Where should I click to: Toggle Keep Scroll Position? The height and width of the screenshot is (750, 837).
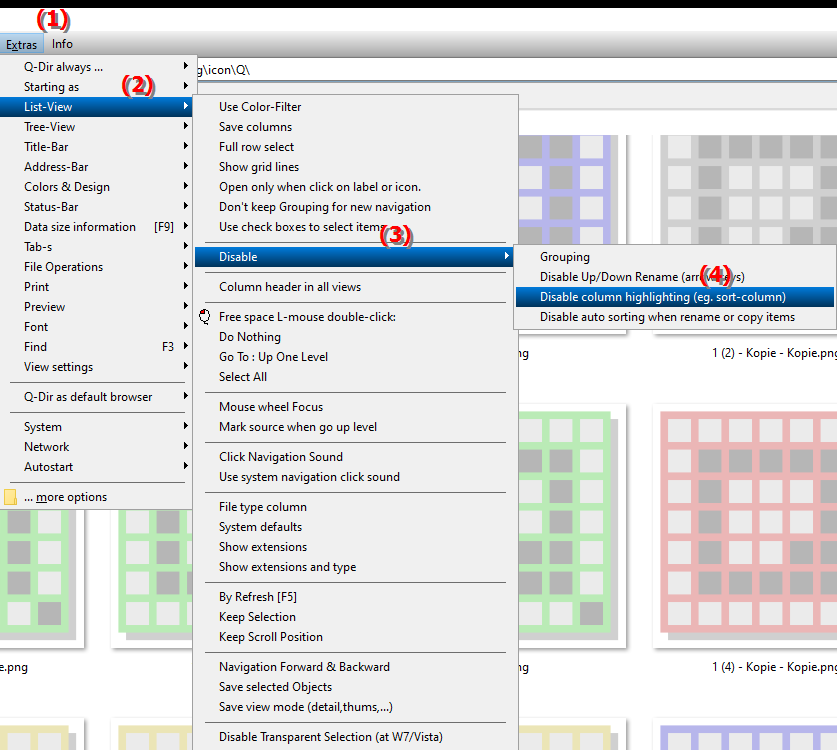pos(356,637)
